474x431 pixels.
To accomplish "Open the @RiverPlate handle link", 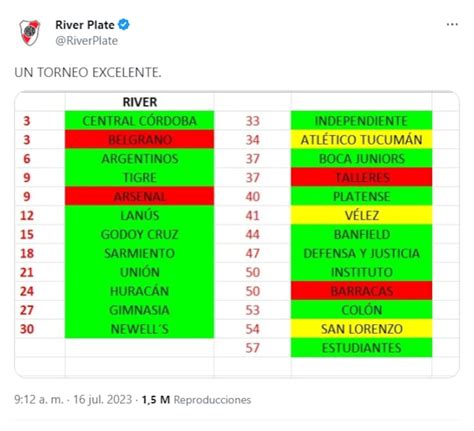I will 87,41.
